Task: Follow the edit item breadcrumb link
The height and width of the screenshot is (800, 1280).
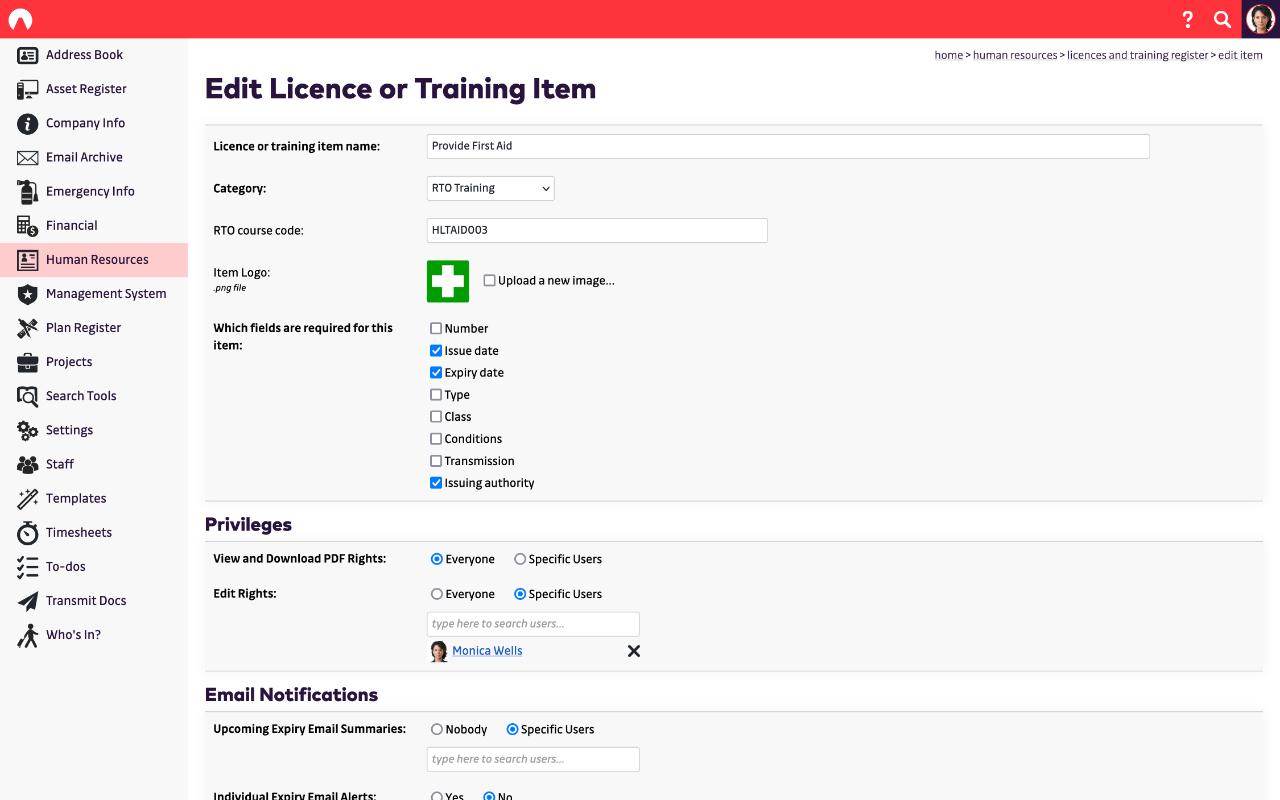Action: pos(1240,55)
